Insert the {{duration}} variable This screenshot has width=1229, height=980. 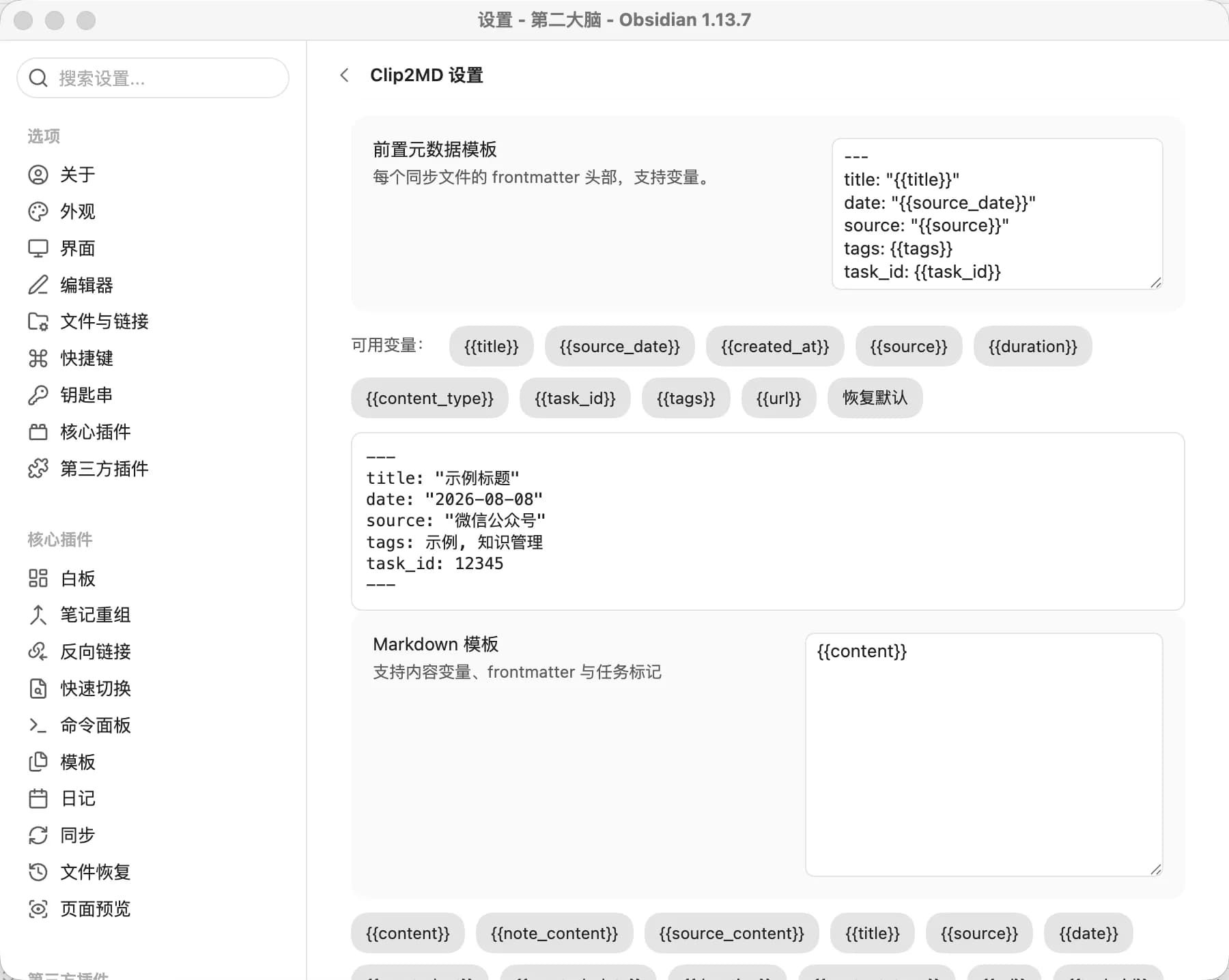pos(1033,347)
